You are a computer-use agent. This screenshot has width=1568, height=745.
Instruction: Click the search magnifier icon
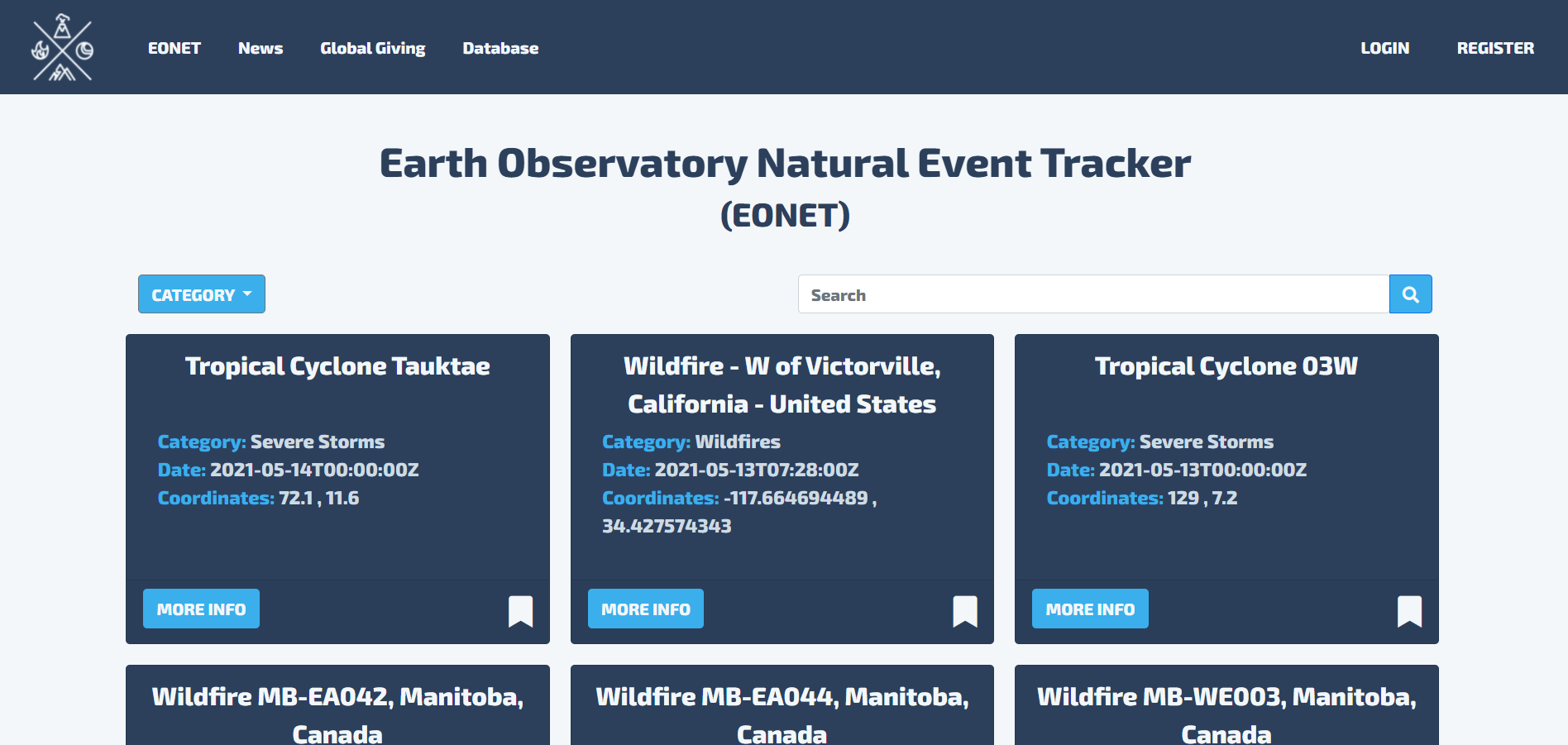pyautogui.click(x=1410, y=294)
